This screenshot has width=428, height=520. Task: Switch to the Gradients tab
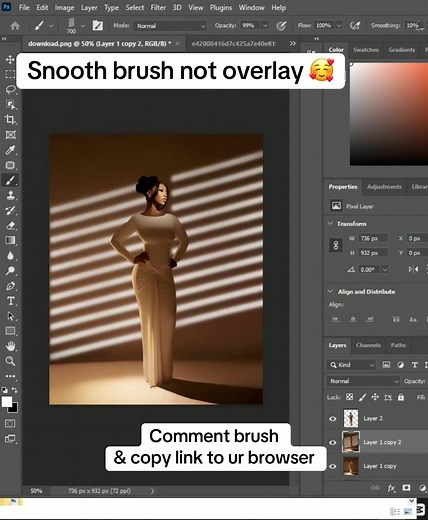(402, 50)
